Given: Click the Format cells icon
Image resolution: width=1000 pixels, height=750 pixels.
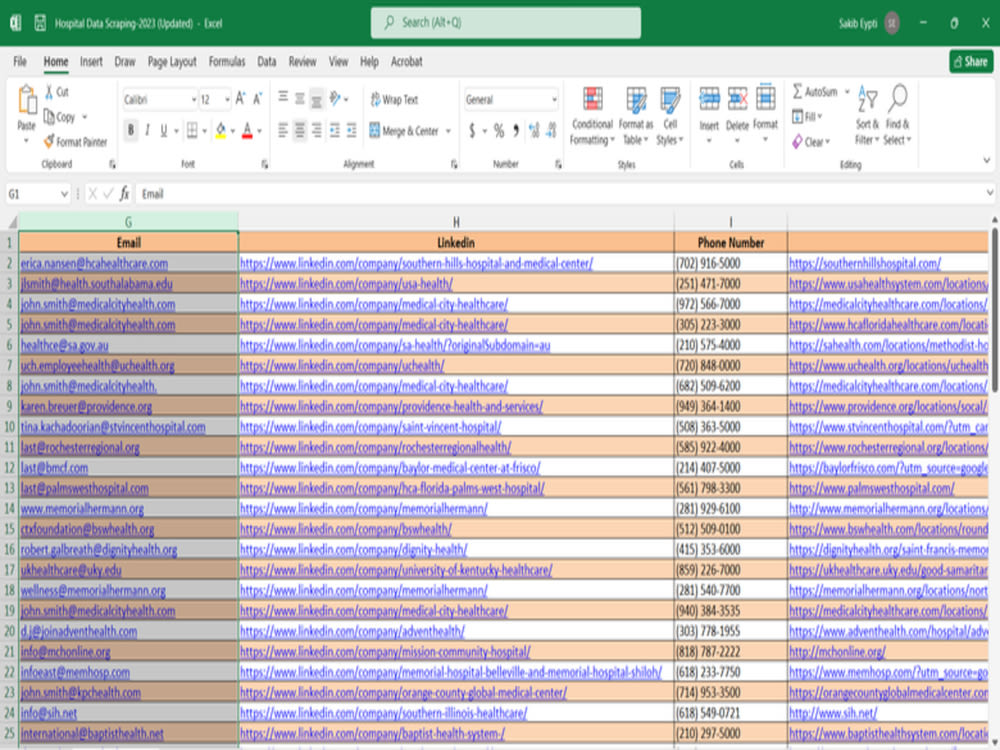Looking at the screenshot, I should click(765, 99).
